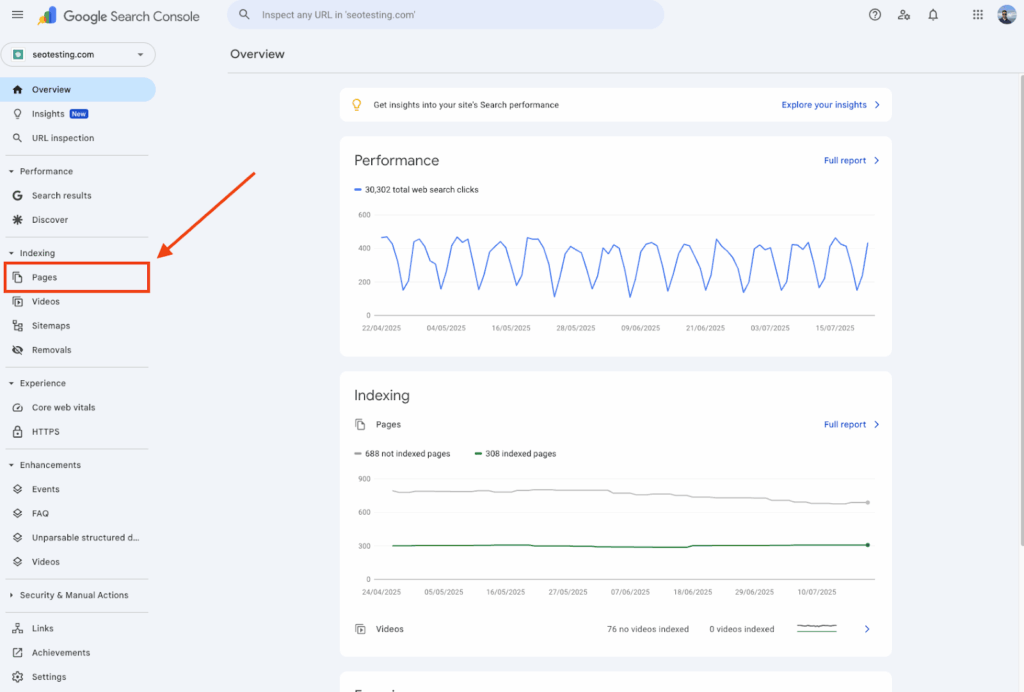Click the URL inspection search field

point(445,14)
